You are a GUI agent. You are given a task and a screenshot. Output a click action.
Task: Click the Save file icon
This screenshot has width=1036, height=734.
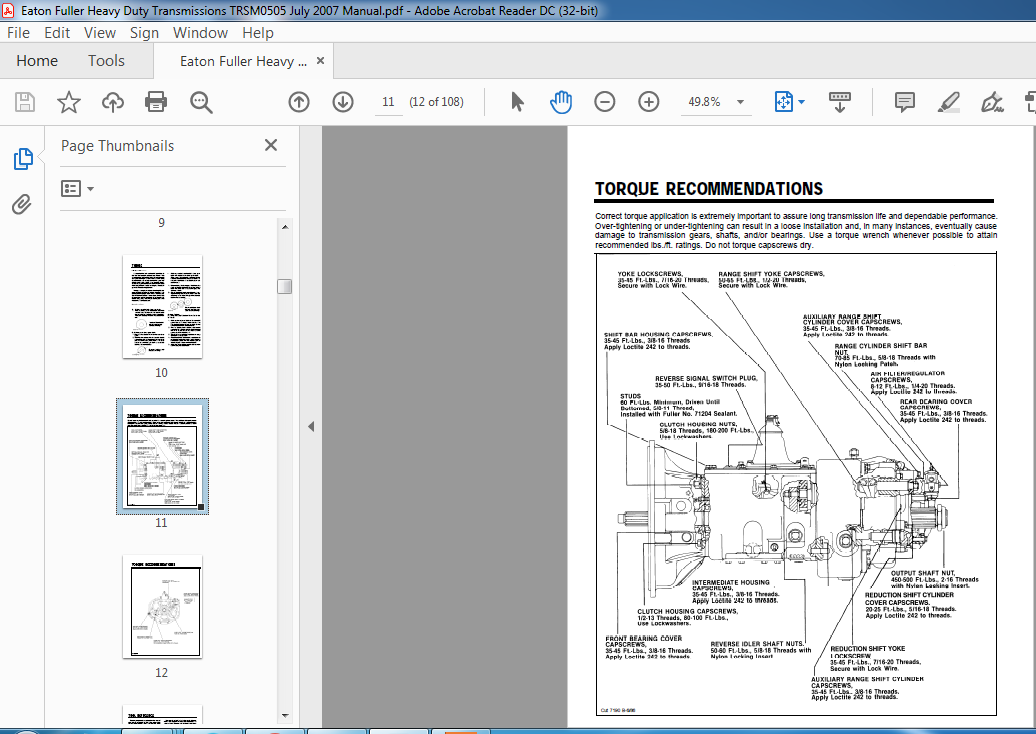(x=25, y=102)
